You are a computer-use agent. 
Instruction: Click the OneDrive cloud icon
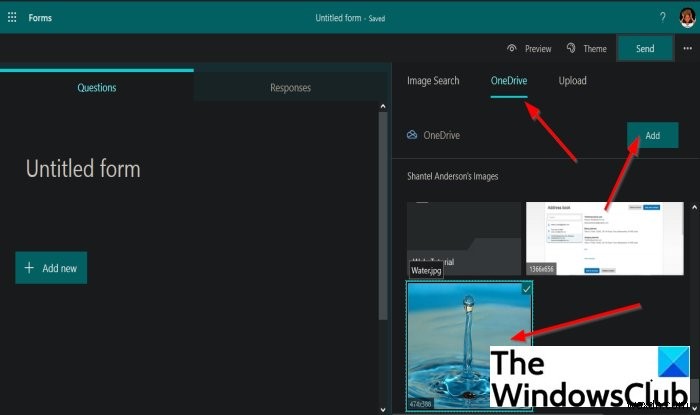(x=412, y=135)
